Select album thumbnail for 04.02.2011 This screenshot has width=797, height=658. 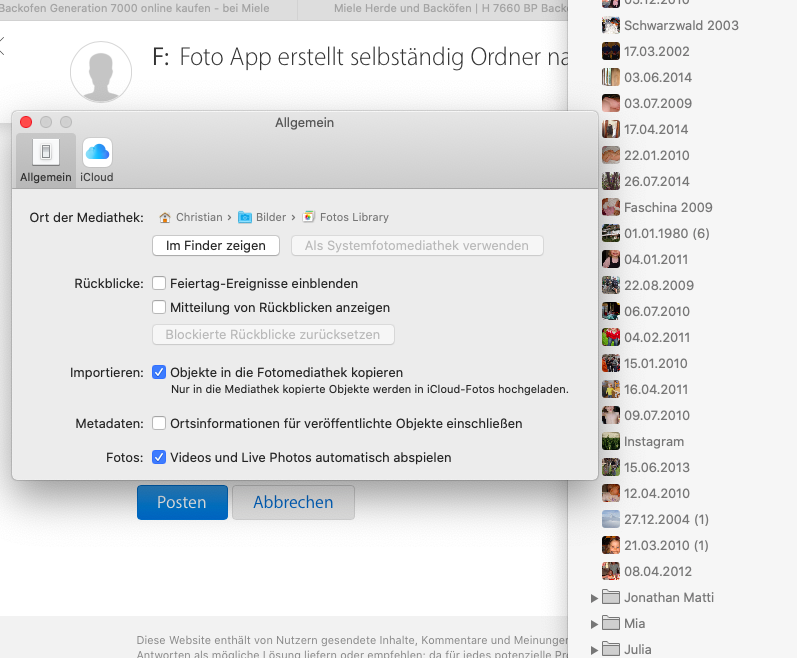click(x=610, y=337)
